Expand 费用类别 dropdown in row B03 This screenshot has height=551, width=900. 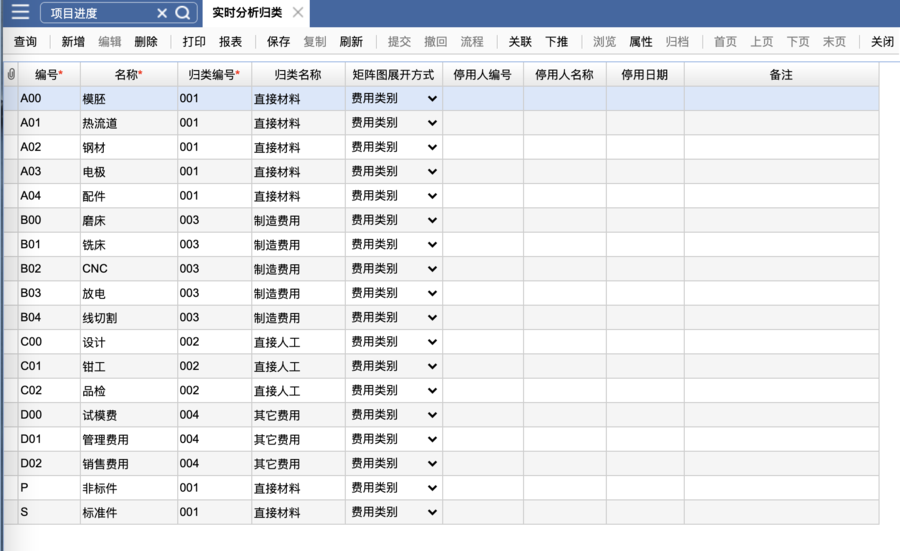pos(432,293)
